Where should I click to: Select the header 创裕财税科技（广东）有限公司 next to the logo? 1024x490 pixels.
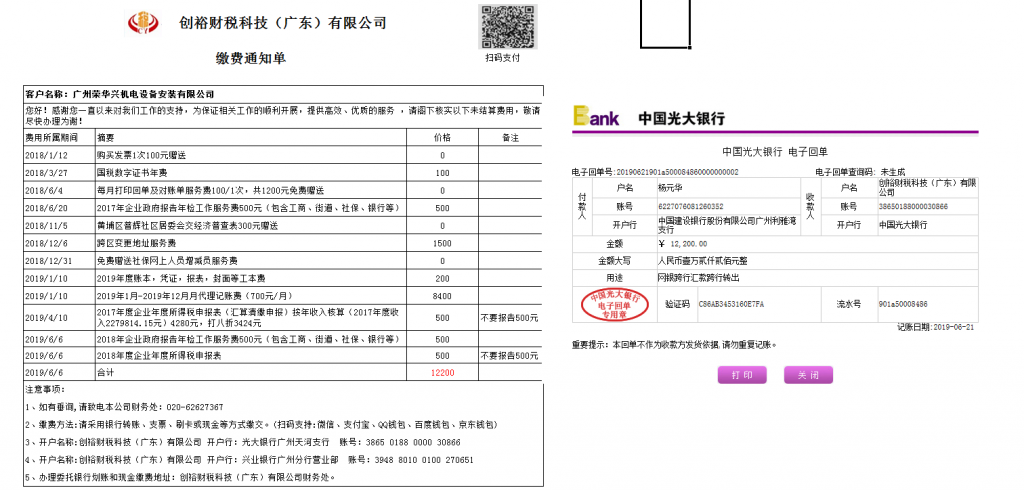(283, 24)
